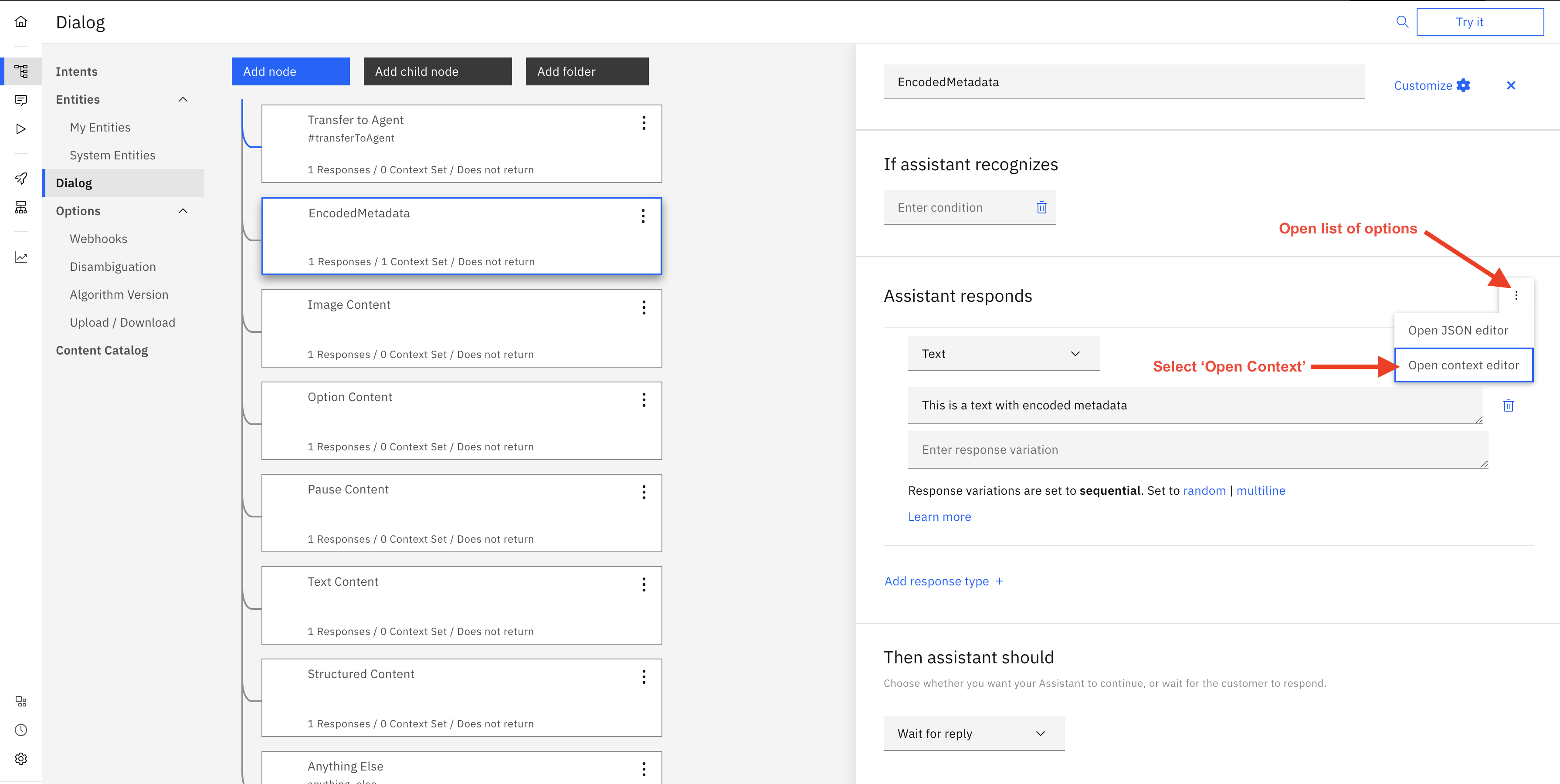Open Upload / Download under Options
1560x784 pixels.
click(122, 322)
